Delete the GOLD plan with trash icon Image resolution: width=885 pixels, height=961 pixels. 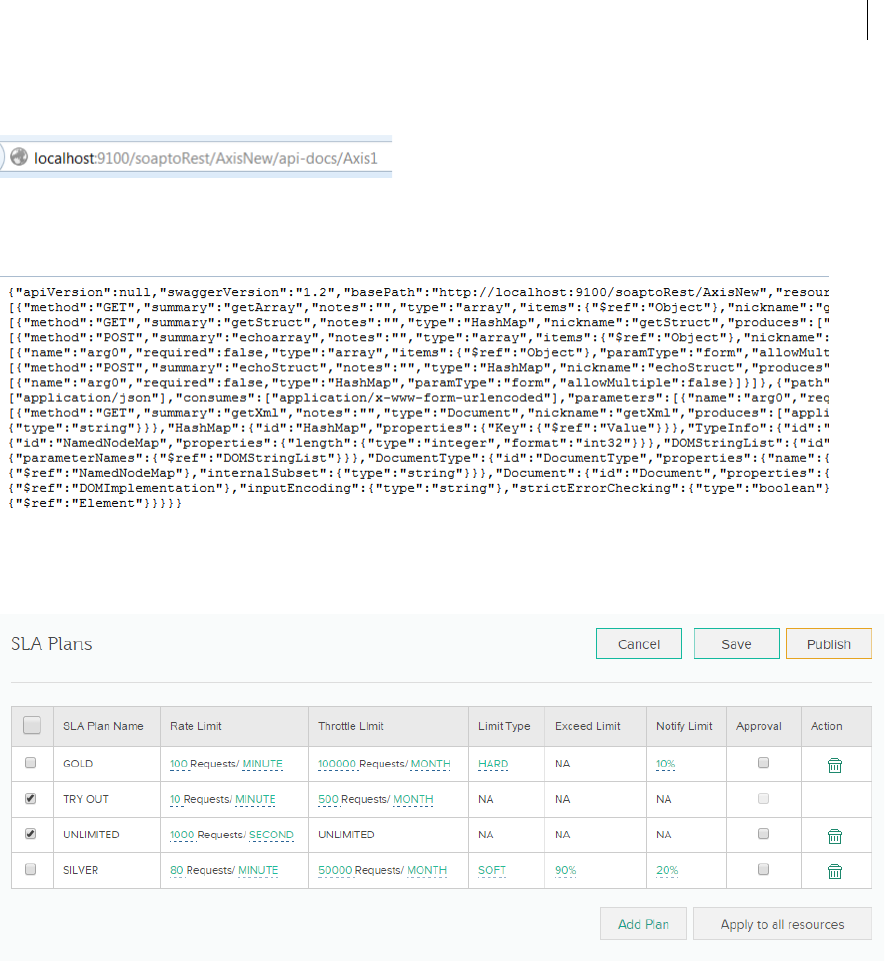[x=834, y=765]
